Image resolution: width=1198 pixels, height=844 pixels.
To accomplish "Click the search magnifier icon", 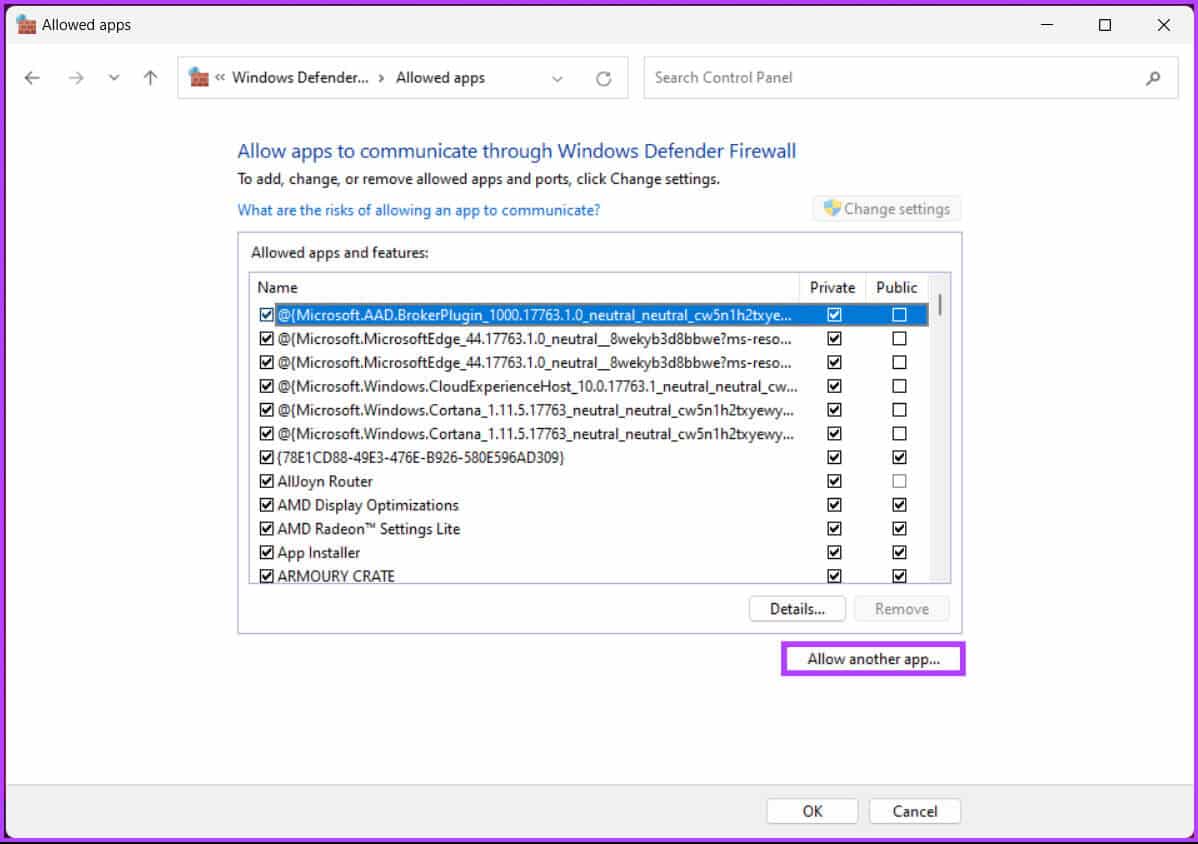I will [x=1153, y=78].
